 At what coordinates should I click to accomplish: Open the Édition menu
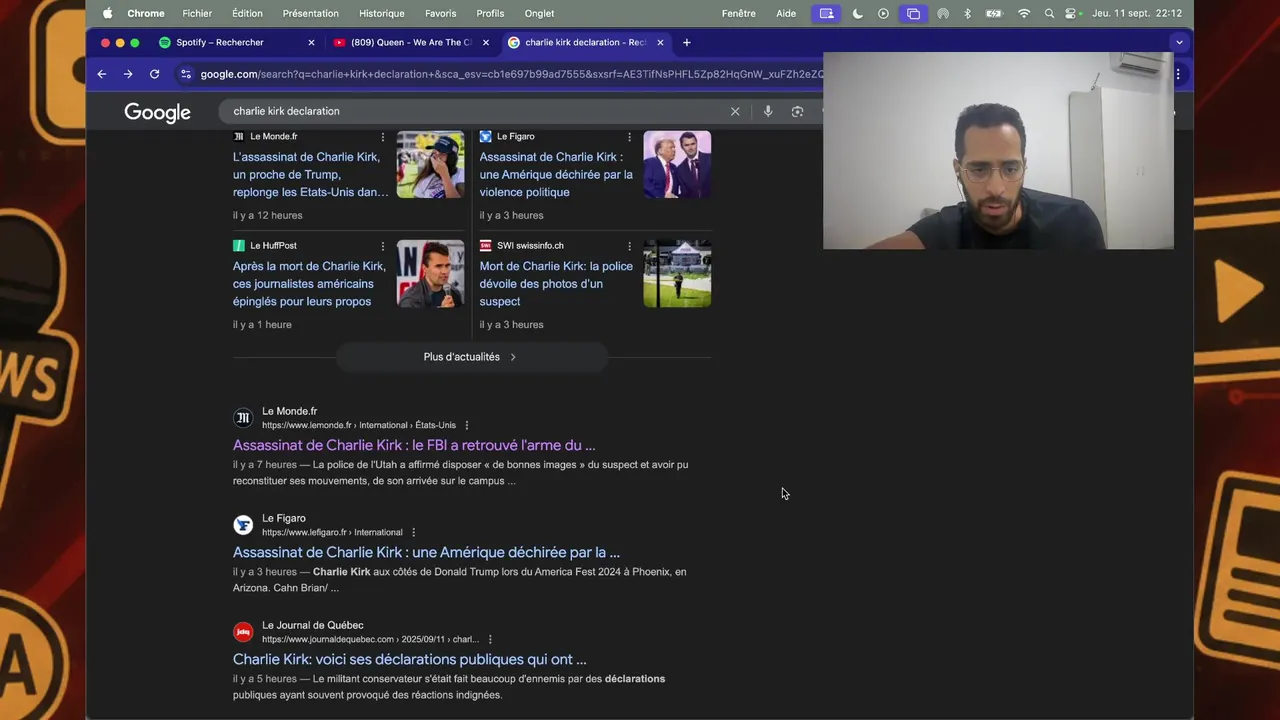[x=247, y=13]
